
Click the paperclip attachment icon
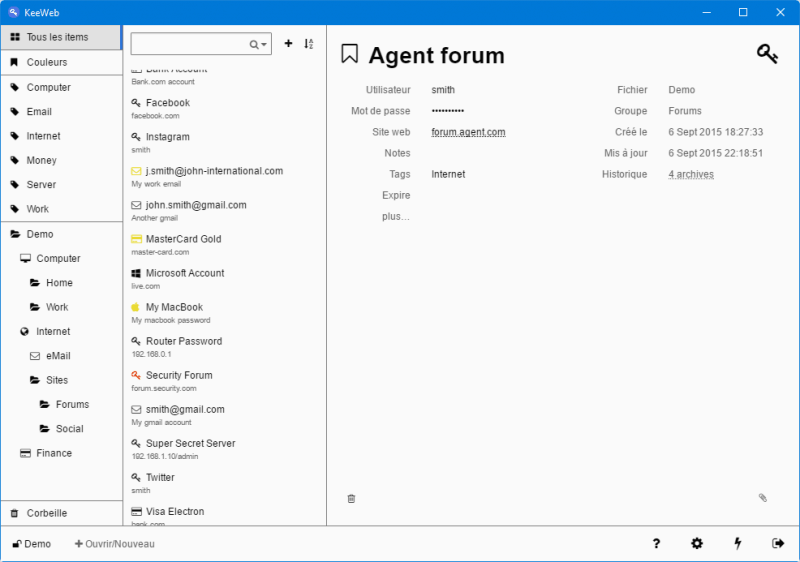click(762, 497)
